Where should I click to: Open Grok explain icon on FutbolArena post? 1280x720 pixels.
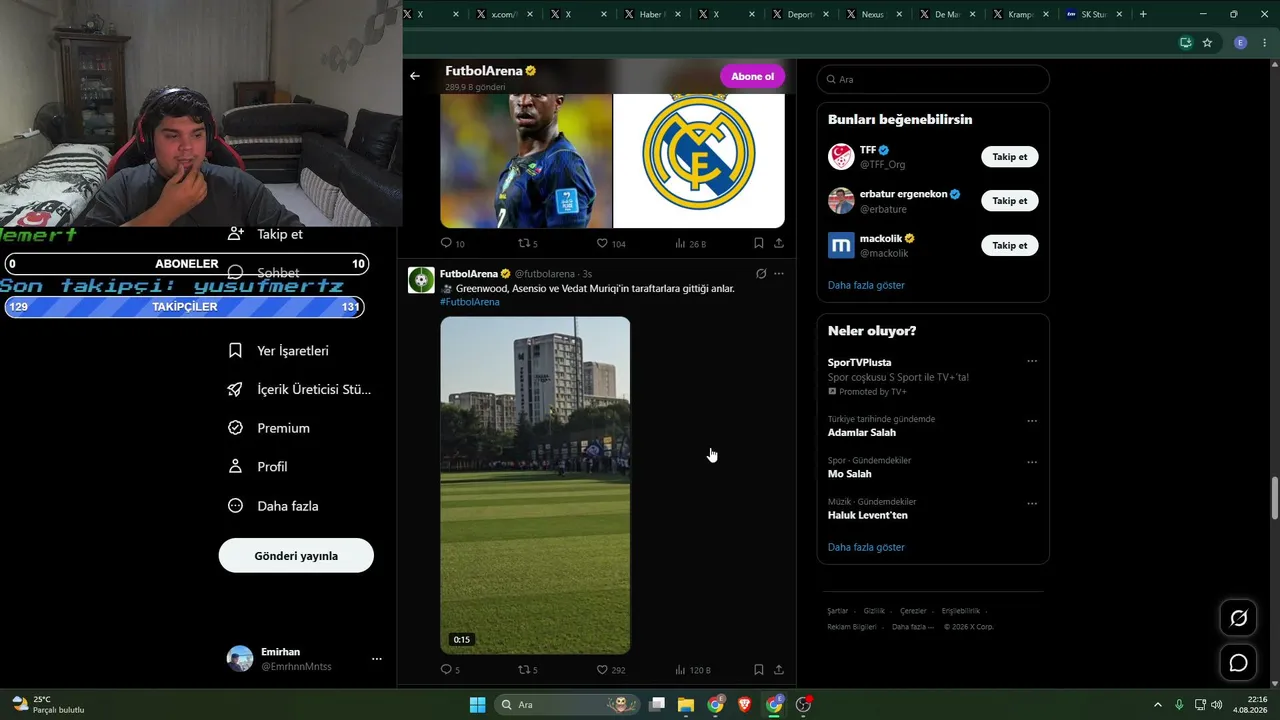click(761, 274)
